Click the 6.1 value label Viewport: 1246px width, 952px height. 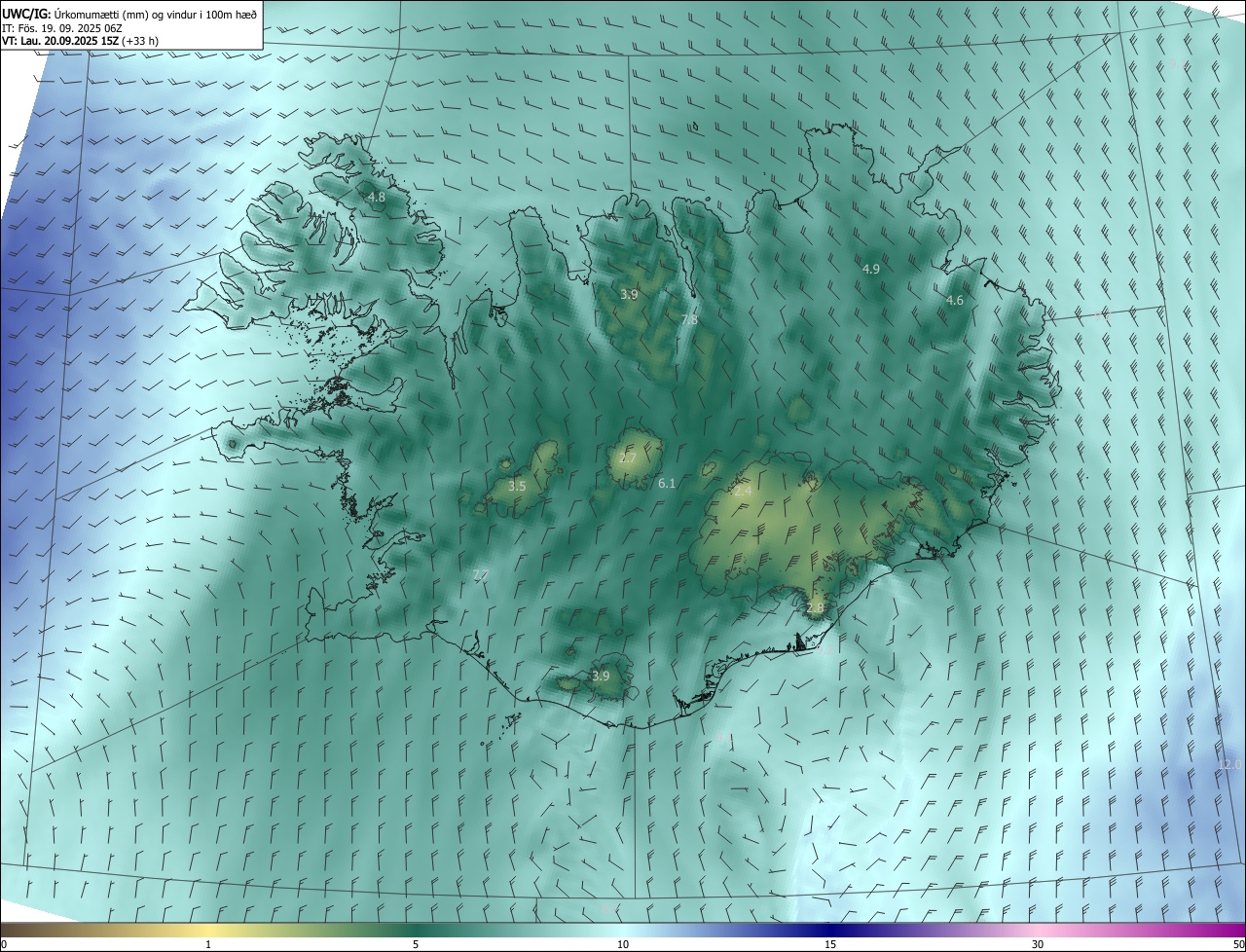tap(667, 483)
